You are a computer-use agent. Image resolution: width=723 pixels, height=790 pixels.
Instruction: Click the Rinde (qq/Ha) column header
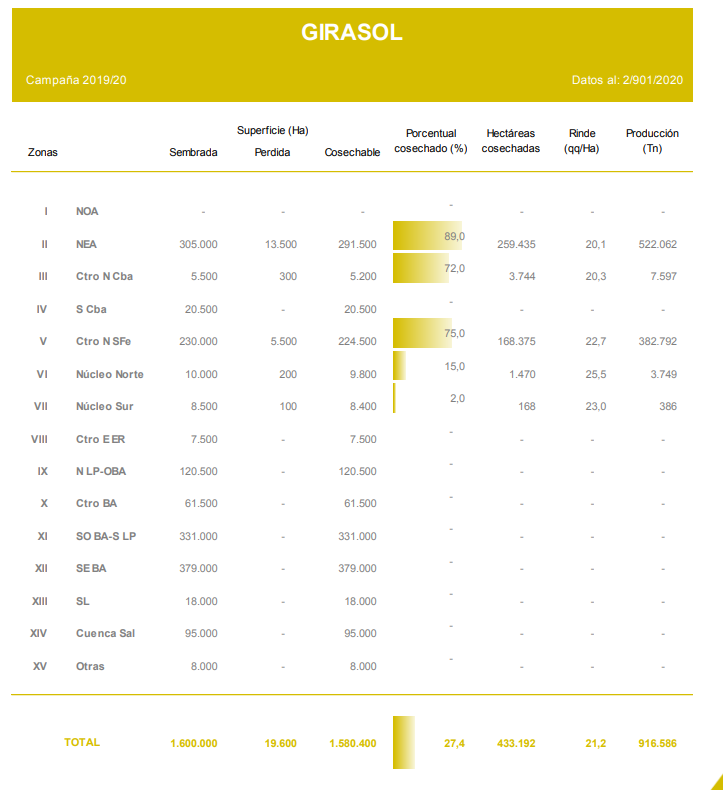581,141
